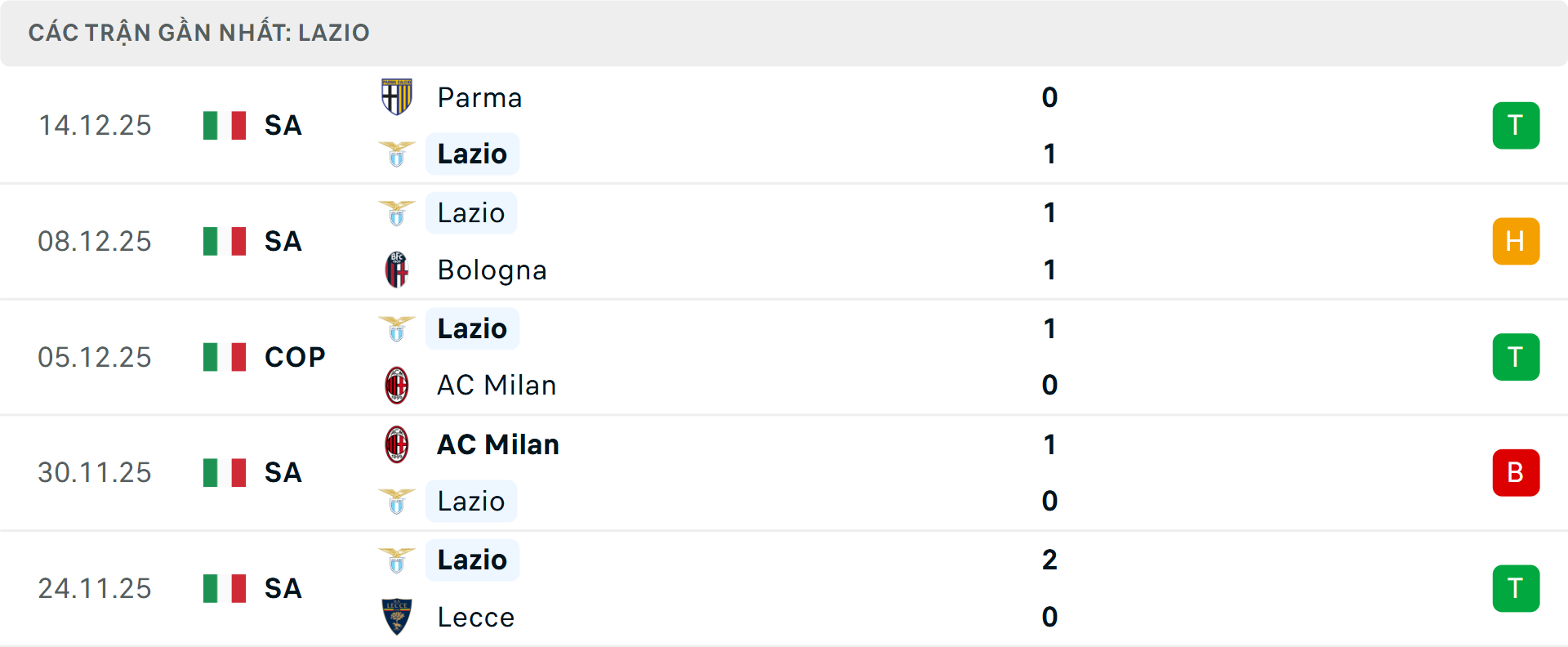Select highlighted Lazio in 08.12.25 match
The height and width of the screenshot is (647, 1568).
point(471,213)
